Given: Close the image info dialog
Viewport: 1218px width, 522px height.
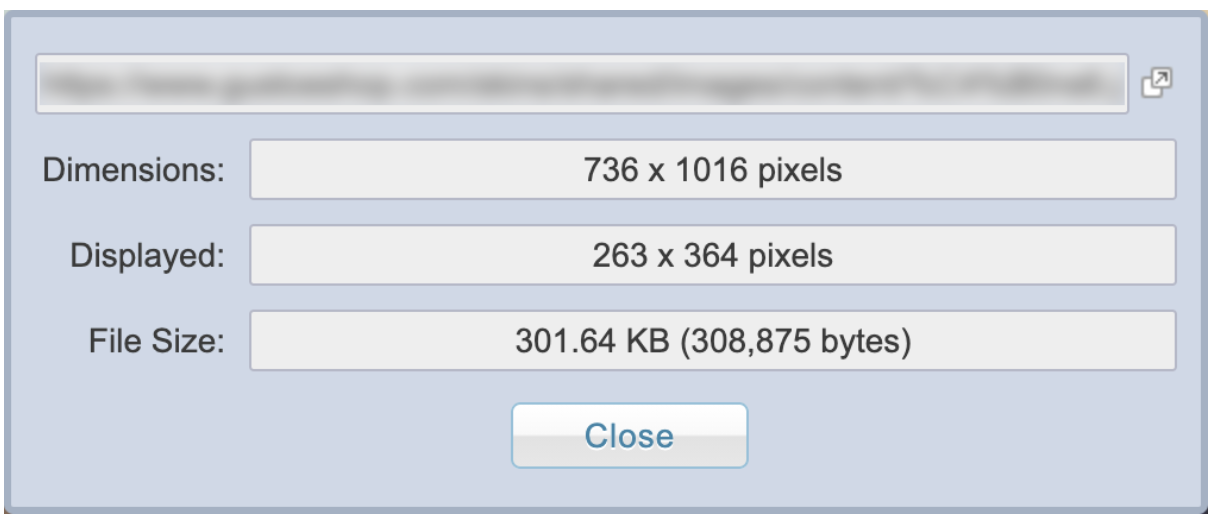Looking at the screenshot, I should click(629, 436).
